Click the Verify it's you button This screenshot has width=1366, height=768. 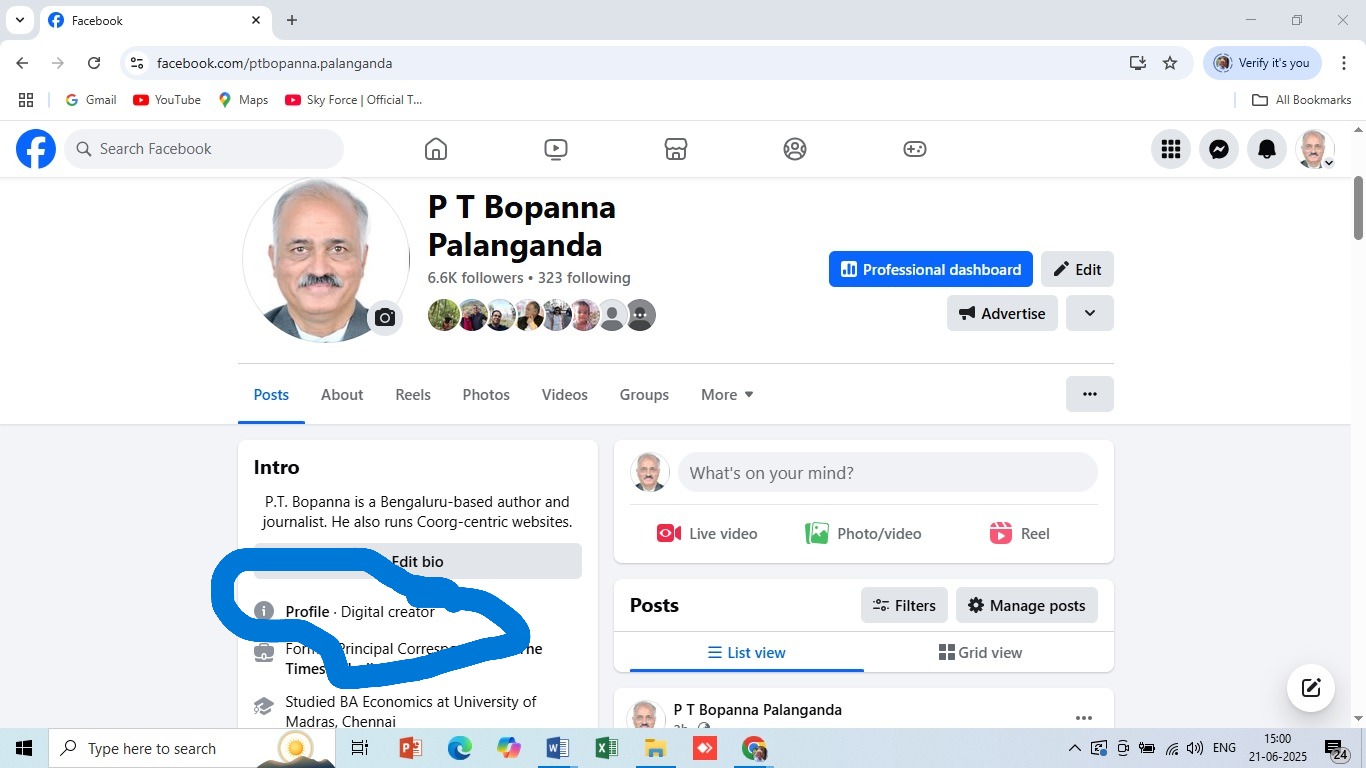click(x=1262, y=63)
